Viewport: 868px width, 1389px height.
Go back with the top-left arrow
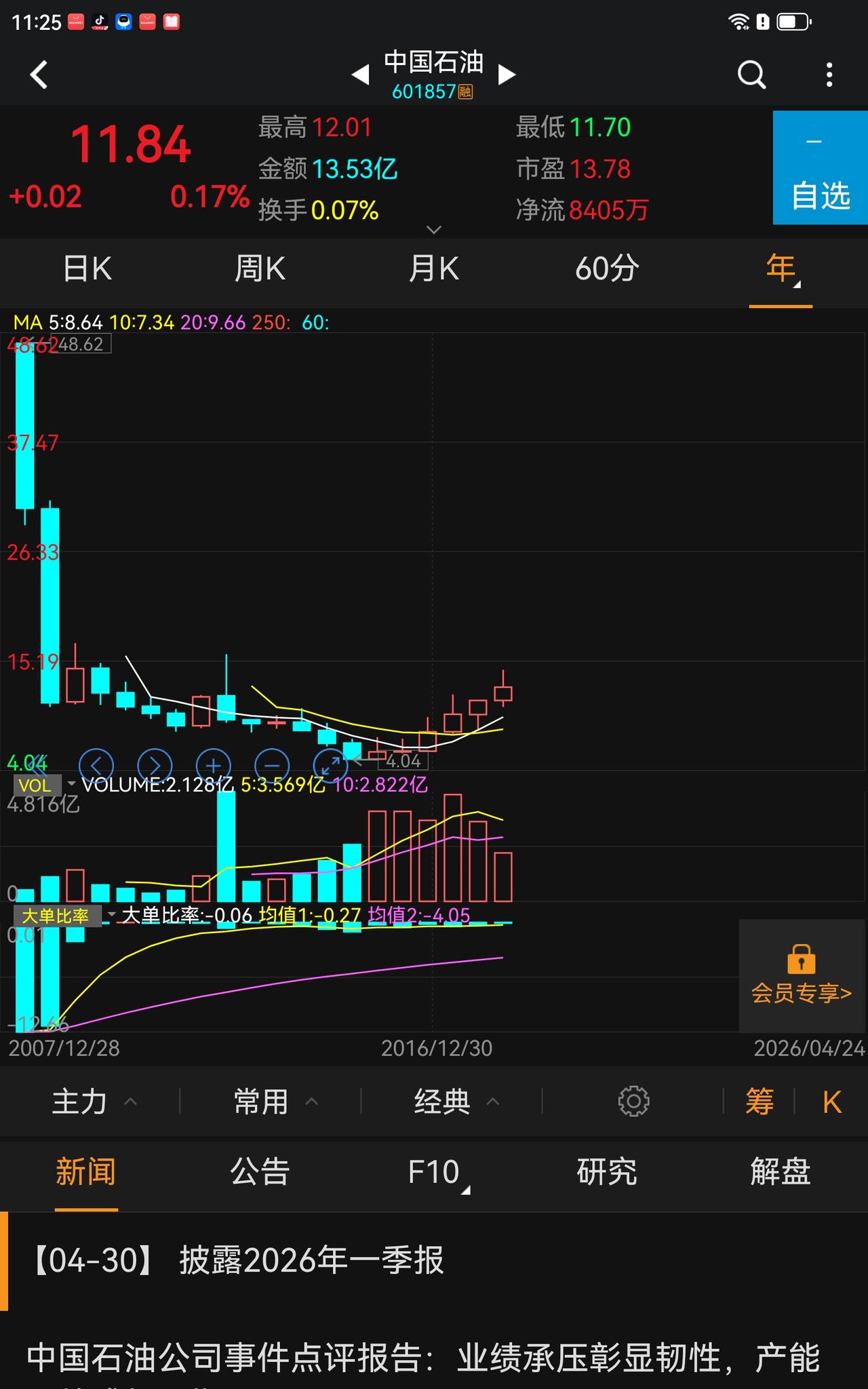39,75
